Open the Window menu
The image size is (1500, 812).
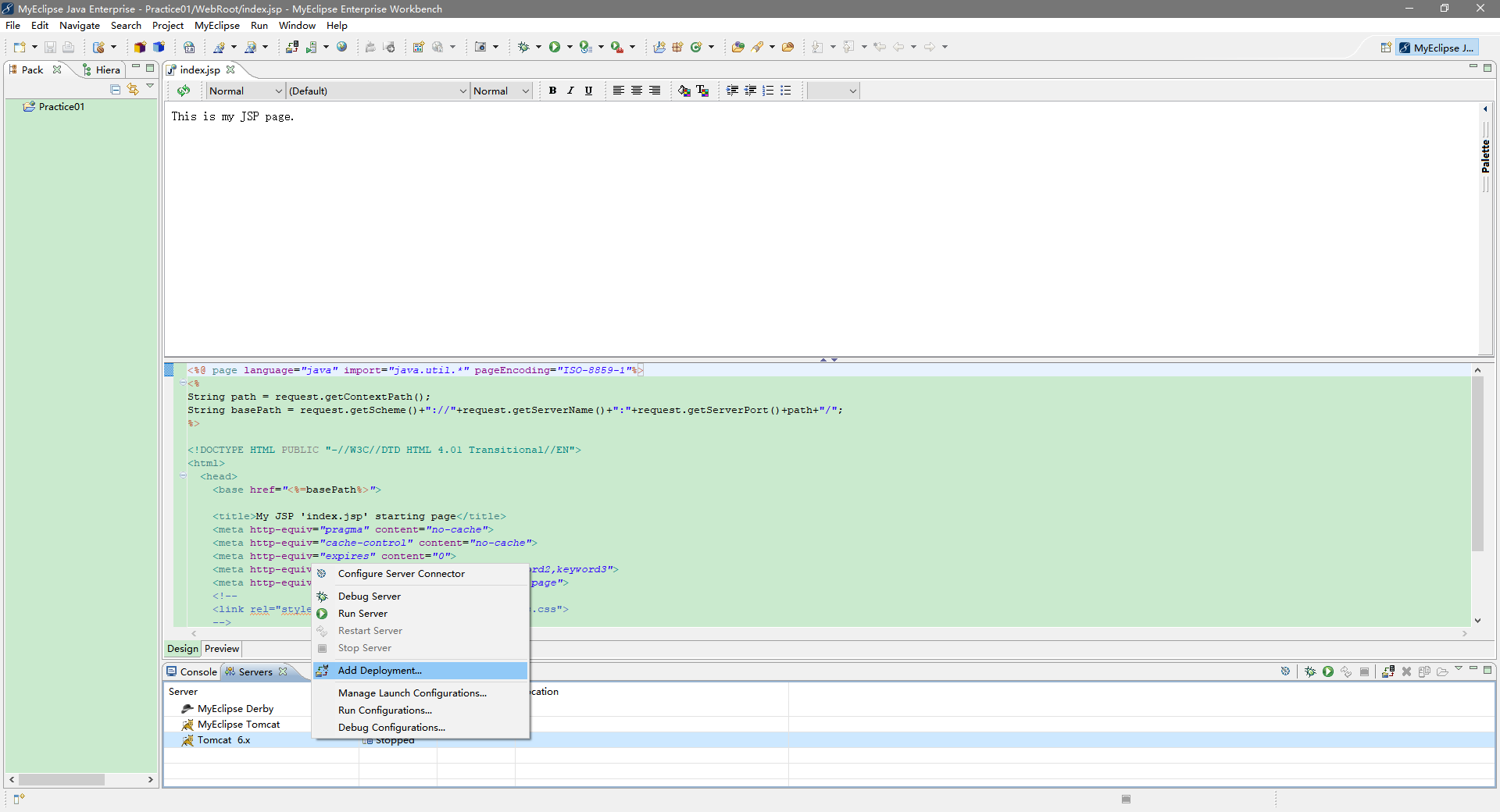pos(297,26)
